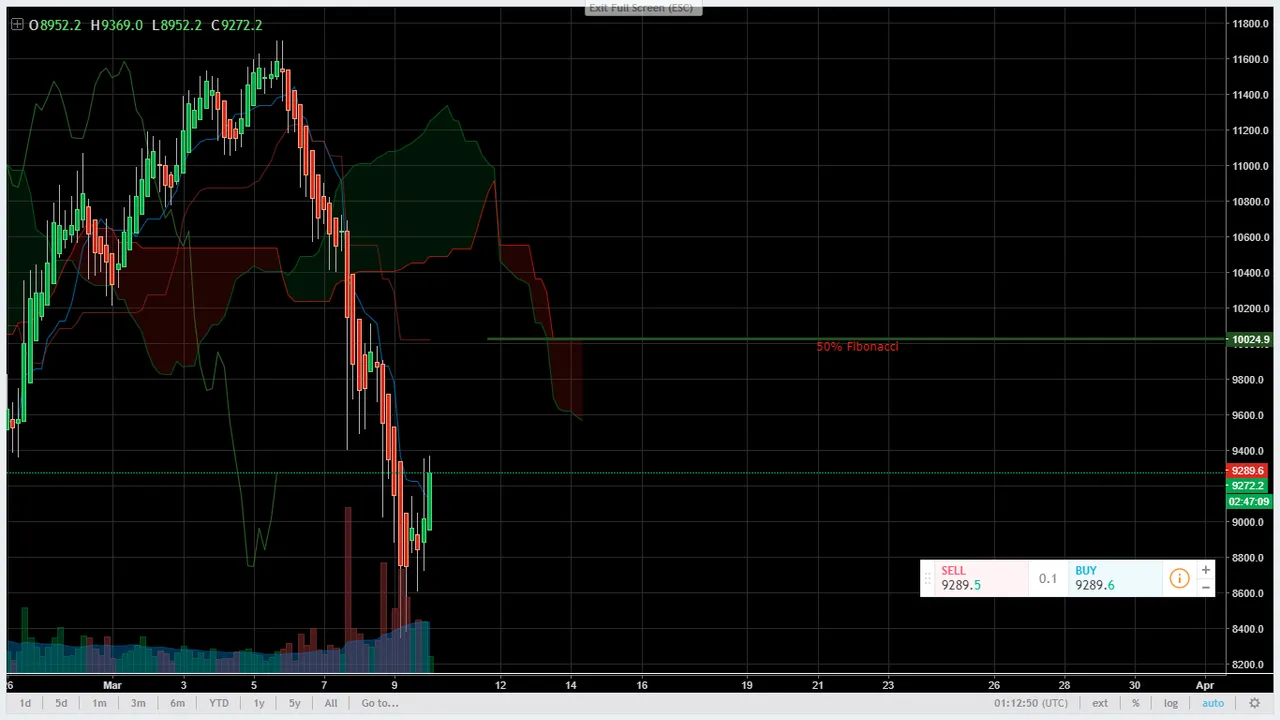Edit the 0.1 order quantity field
The height and width of the screenshot is (720, 1280).
coord(1048,578)
